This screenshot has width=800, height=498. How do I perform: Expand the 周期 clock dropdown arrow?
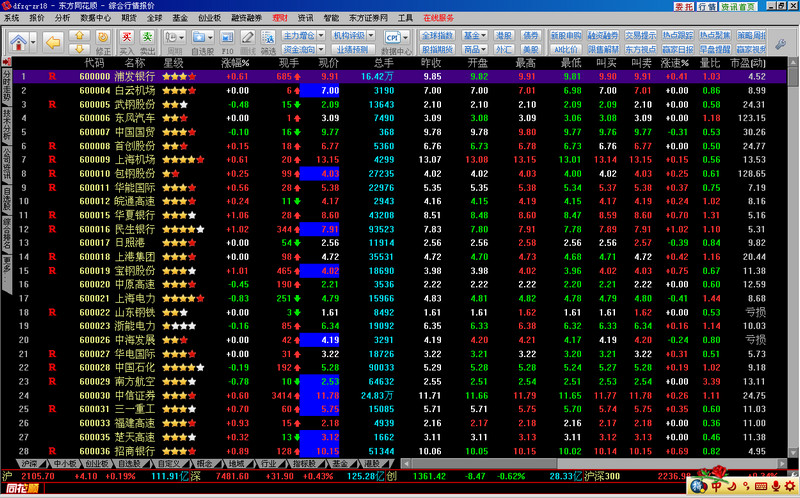[x=182, y=37]
